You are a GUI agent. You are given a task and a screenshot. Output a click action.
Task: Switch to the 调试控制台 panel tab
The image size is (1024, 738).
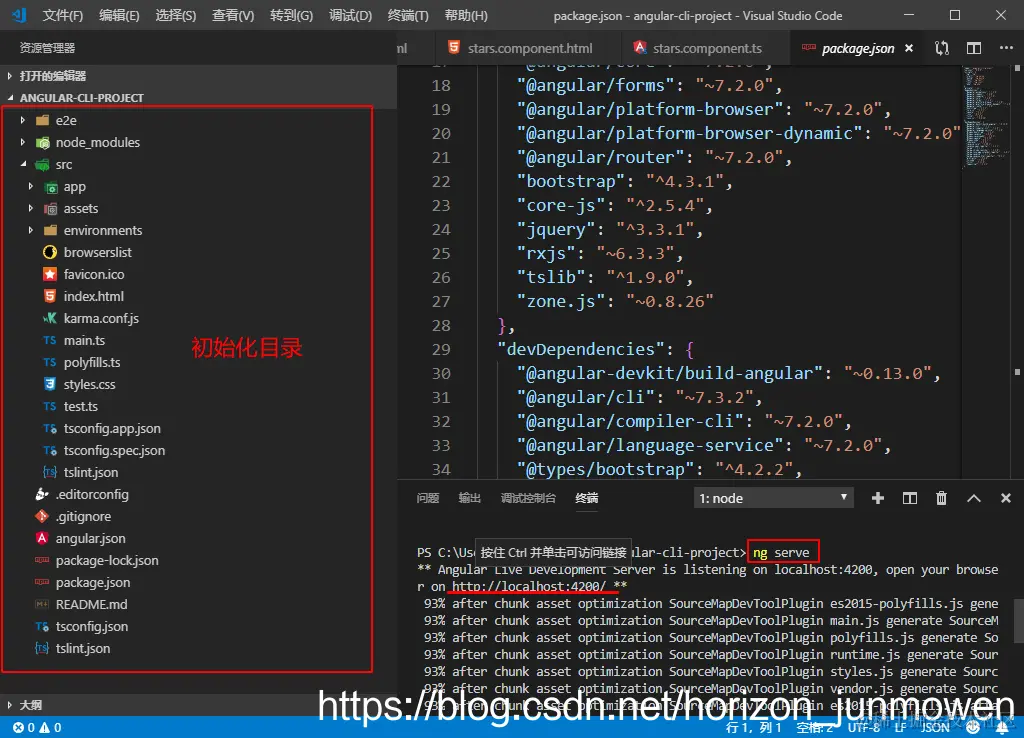(528, 498)
